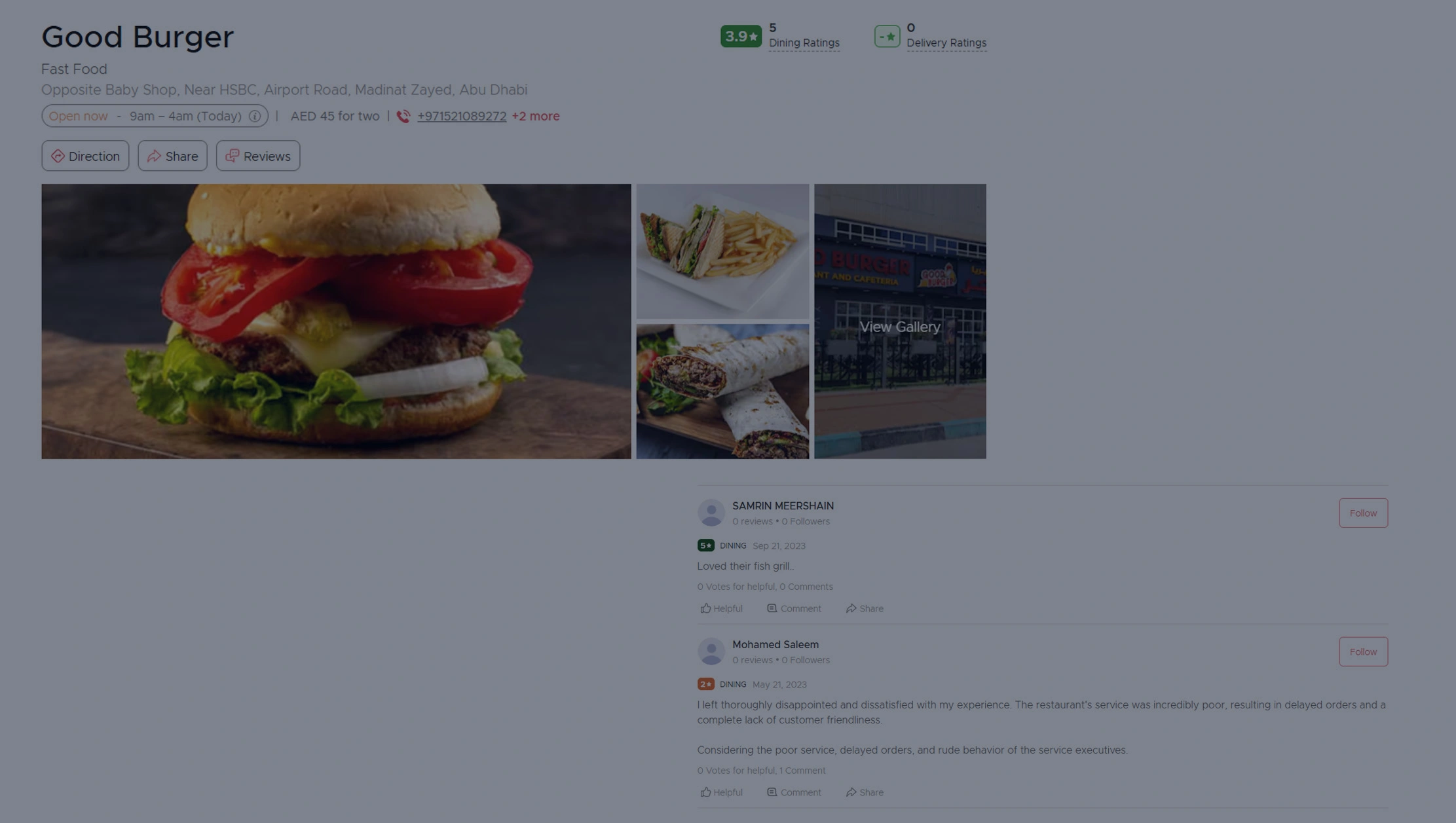The height and width of the screenshot is (823, 1456).
Task: Click the 3.9 dining rating badge
Action: point(741,36)
